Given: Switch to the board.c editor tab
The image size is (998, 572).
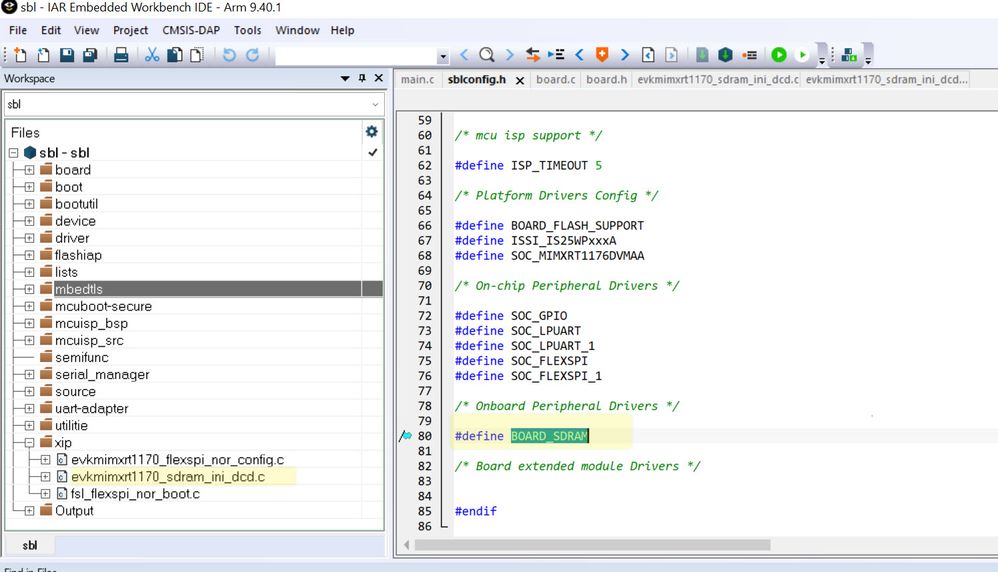Looking at the screenshot, I should coord(555,79).
